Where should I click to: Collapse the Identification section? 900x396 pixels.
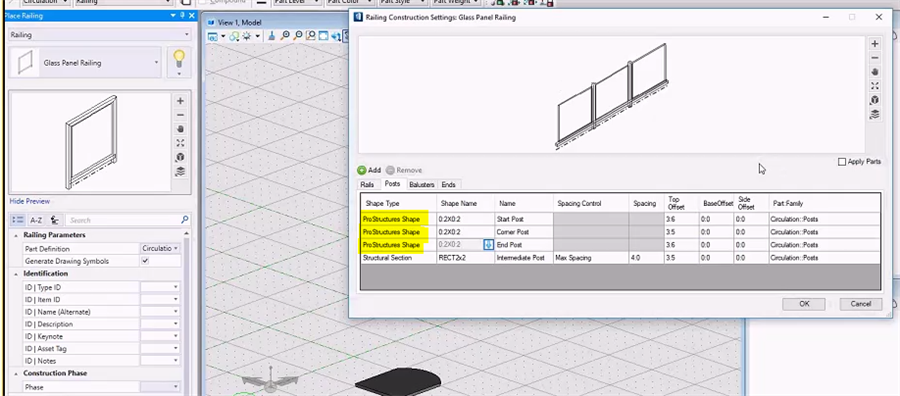click(15, 274)
